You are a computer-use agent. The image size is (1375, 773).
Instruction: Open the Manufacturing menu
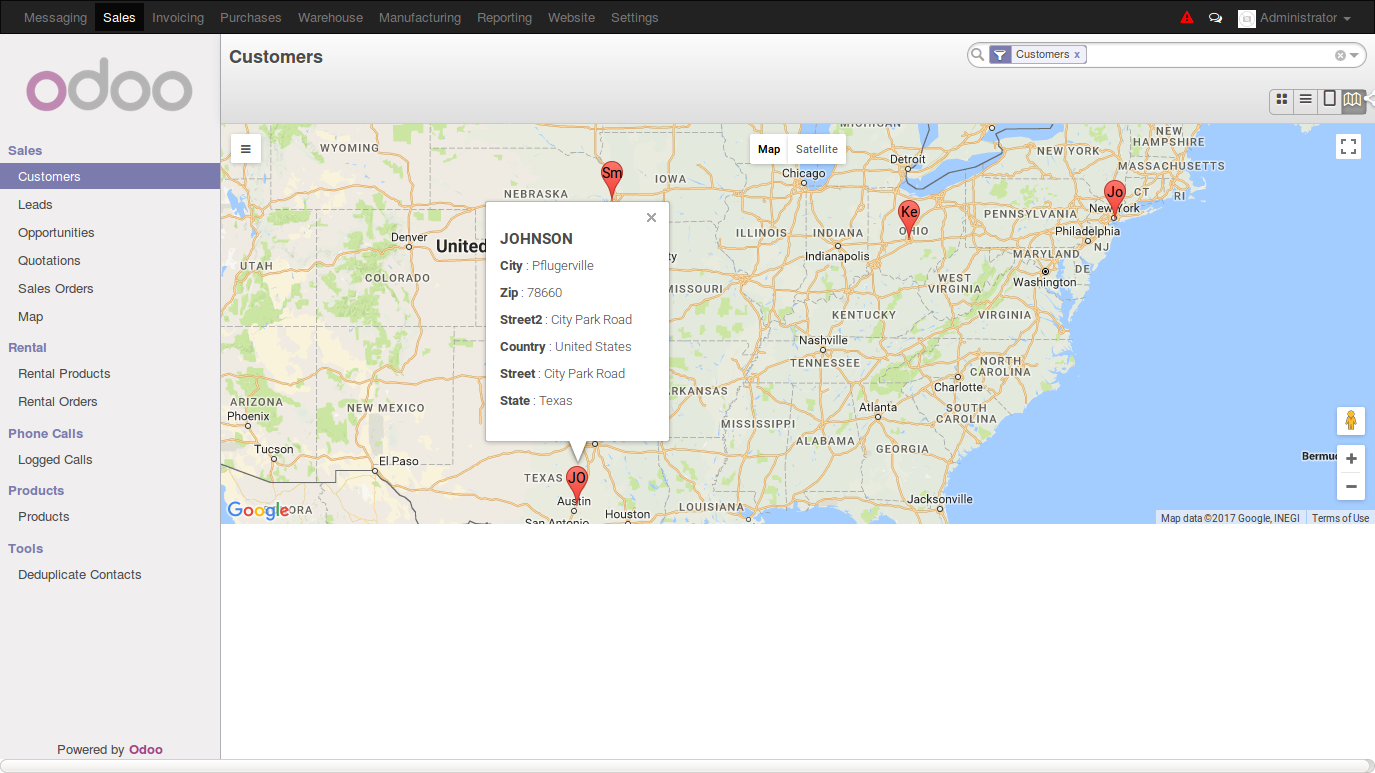(420, 18)
